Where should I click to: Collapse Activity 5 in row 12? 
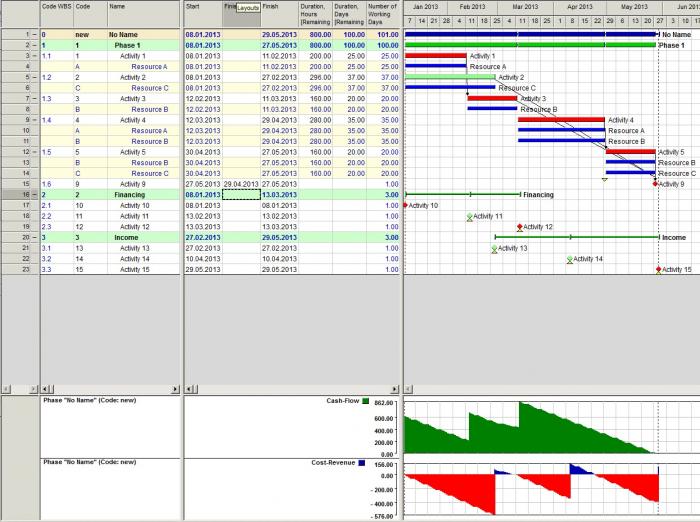34,152
